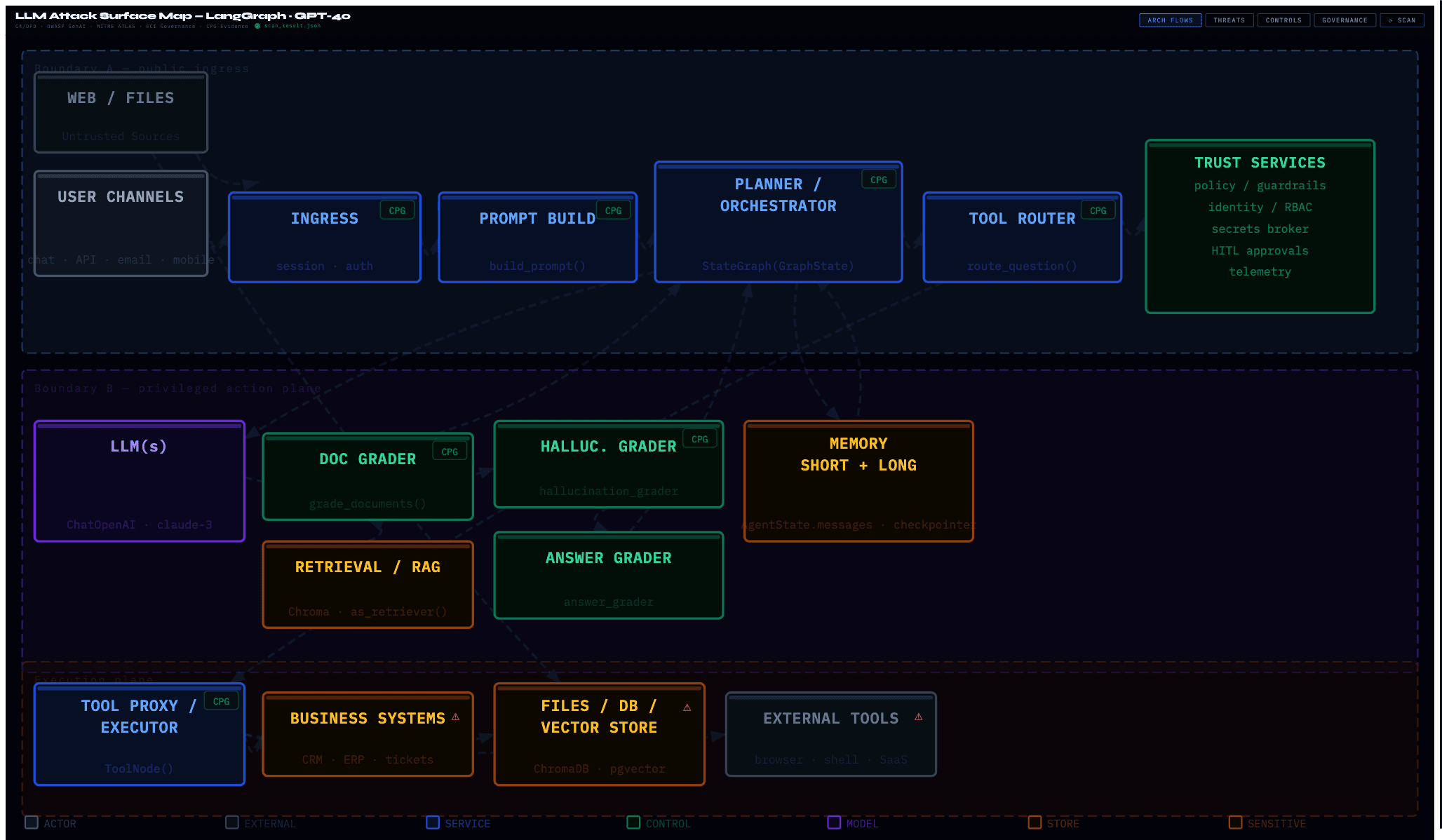Click warning triangle on EXTERNAL TOOLS node
This screenshot has height=840, width=1442.
tap(918, 717)
